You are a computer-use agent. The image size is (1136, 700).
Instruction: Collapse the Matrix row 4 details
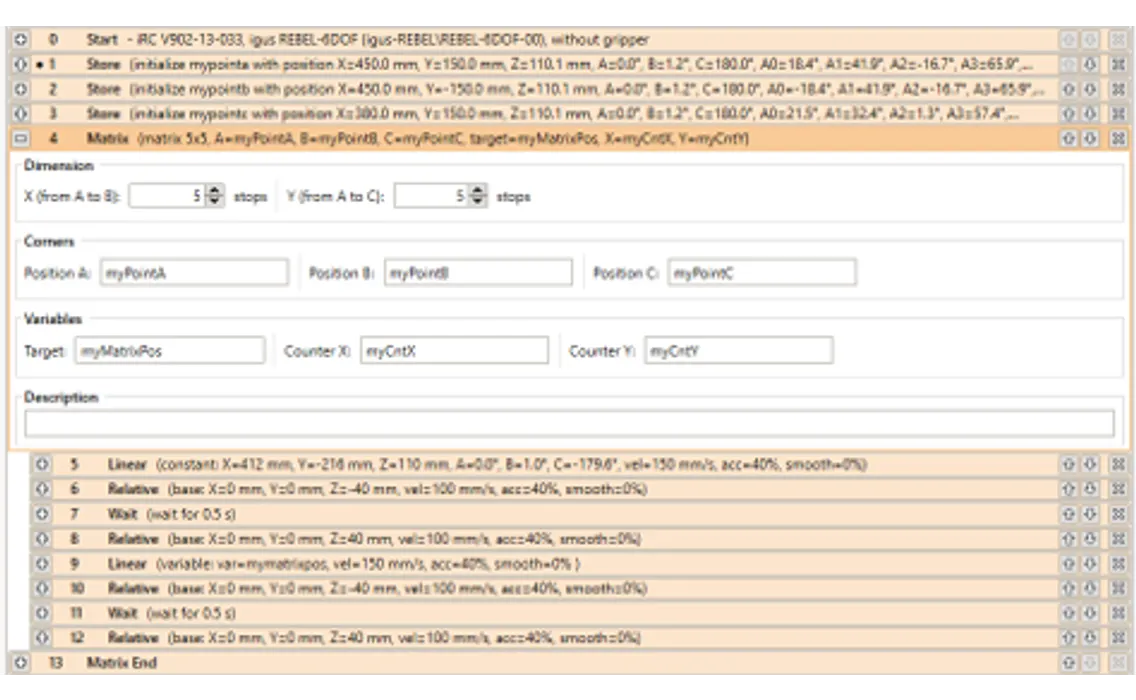tap(21, 138)
